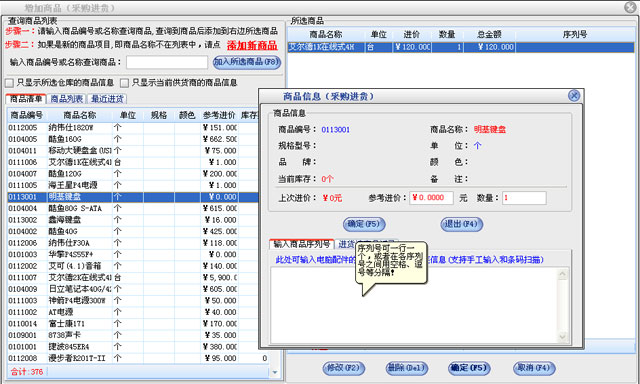The image size is (640, 384).
Task: Focus the product search input field
Action: point(167,62)
